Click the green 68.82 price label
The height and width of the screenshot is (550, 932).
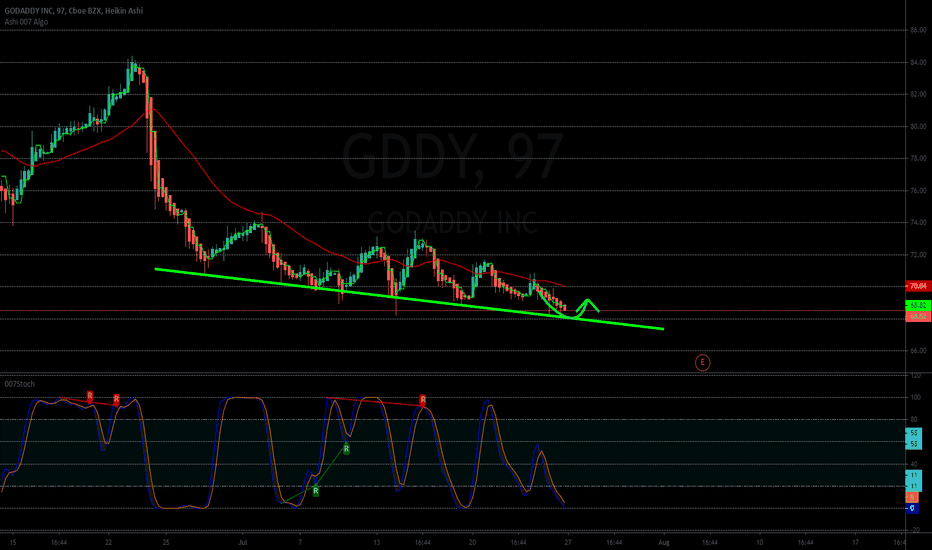[918, 305]
